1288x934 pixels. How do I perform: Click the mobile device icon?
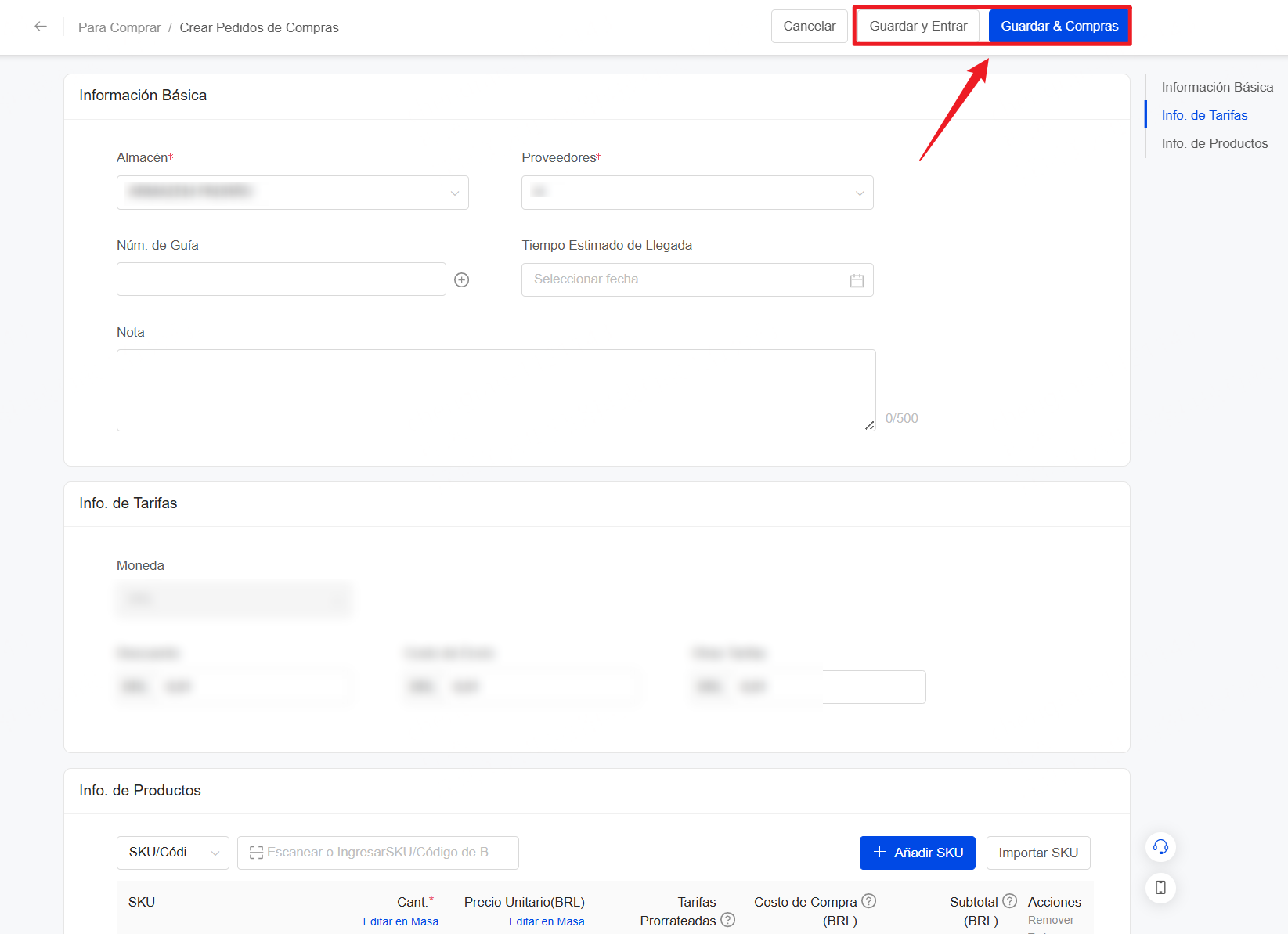pos(1160,889)
